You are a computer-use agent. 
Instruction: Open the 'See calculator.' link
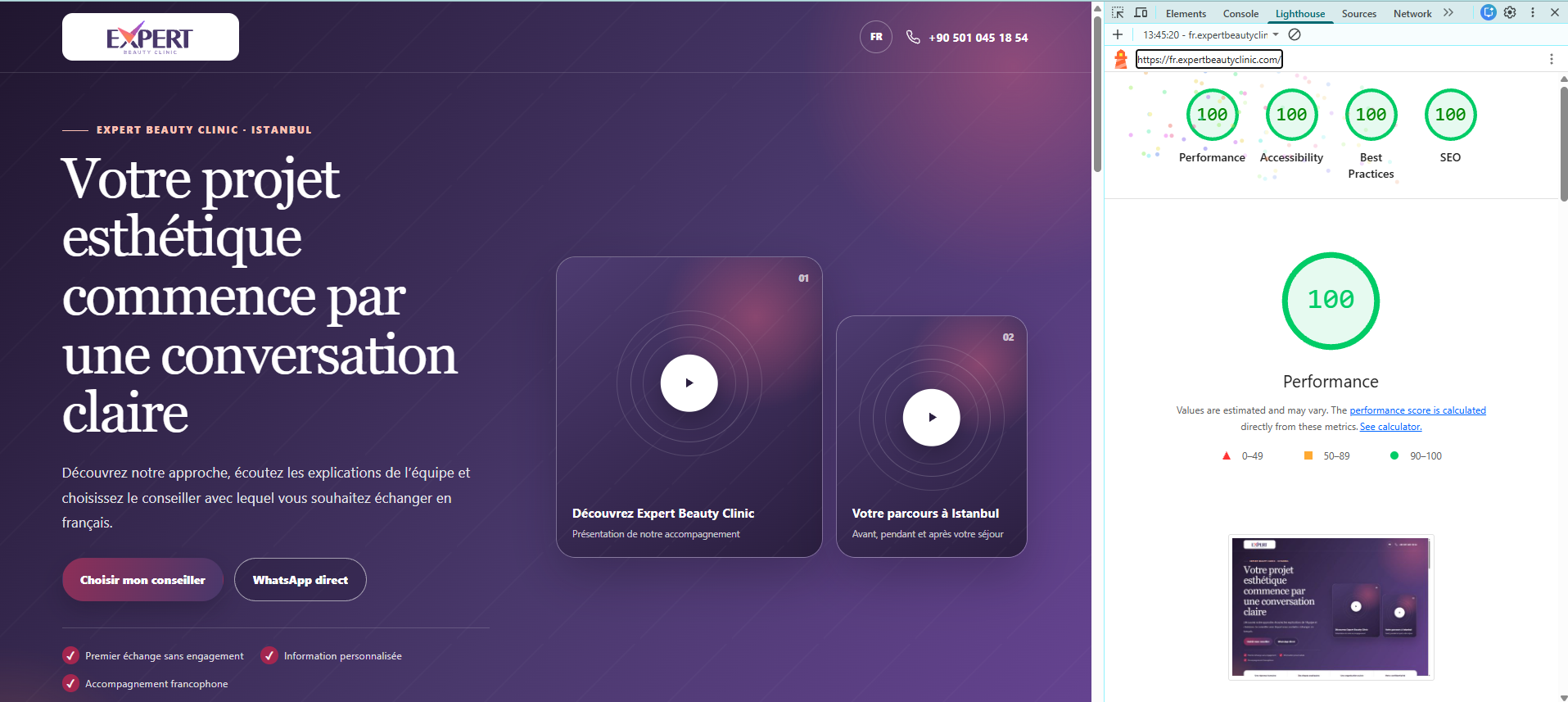click(1390, 427)
